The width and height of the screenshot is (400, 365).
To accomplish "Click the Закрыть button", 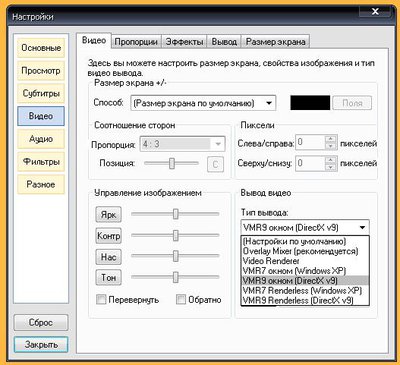I will (x=41, y=345).
